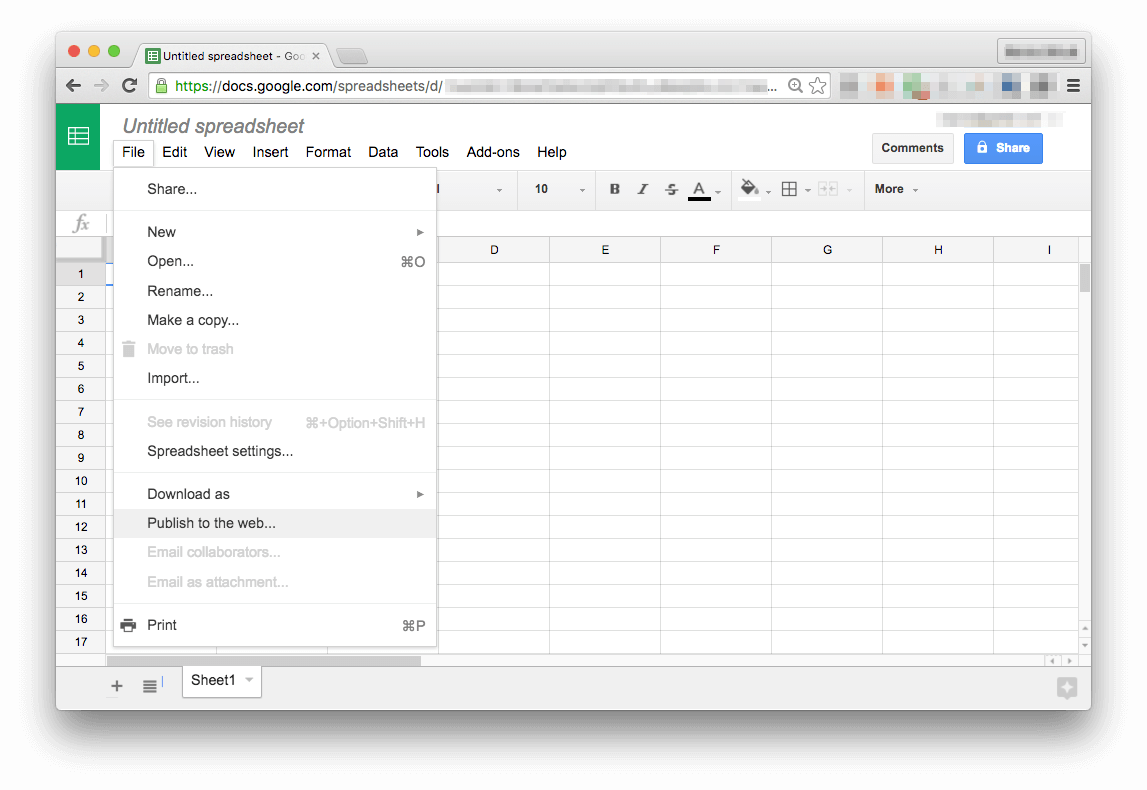Open the all sheets list icon
Viewport: 1147px width, 790px height.
[x=152, y=686]
